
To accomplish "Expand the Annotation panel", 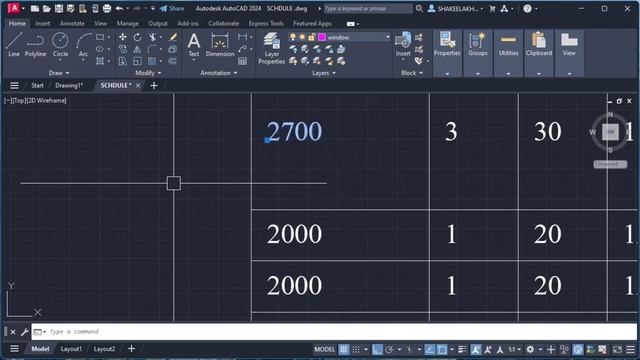I will pos(219,73).
